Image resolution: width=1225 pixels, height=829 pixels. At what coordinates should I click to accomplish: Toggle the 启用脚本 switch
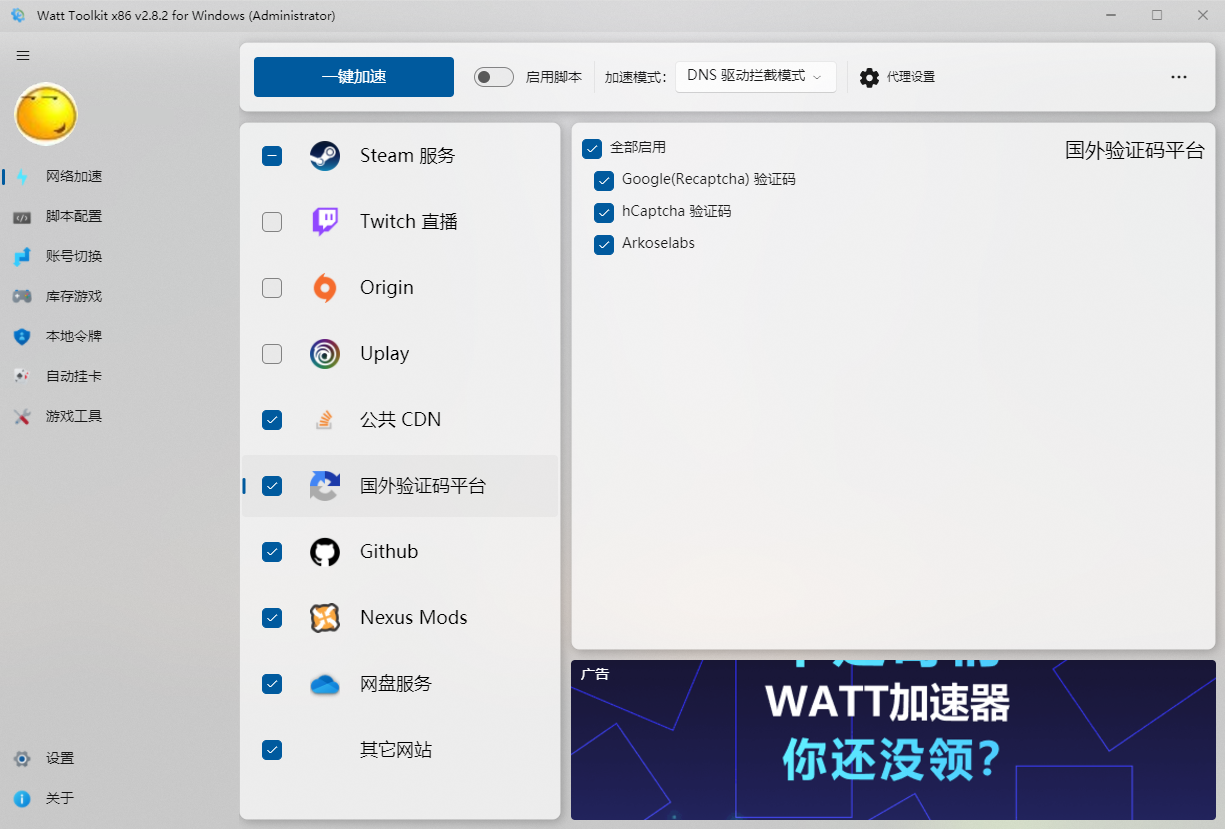494,77
